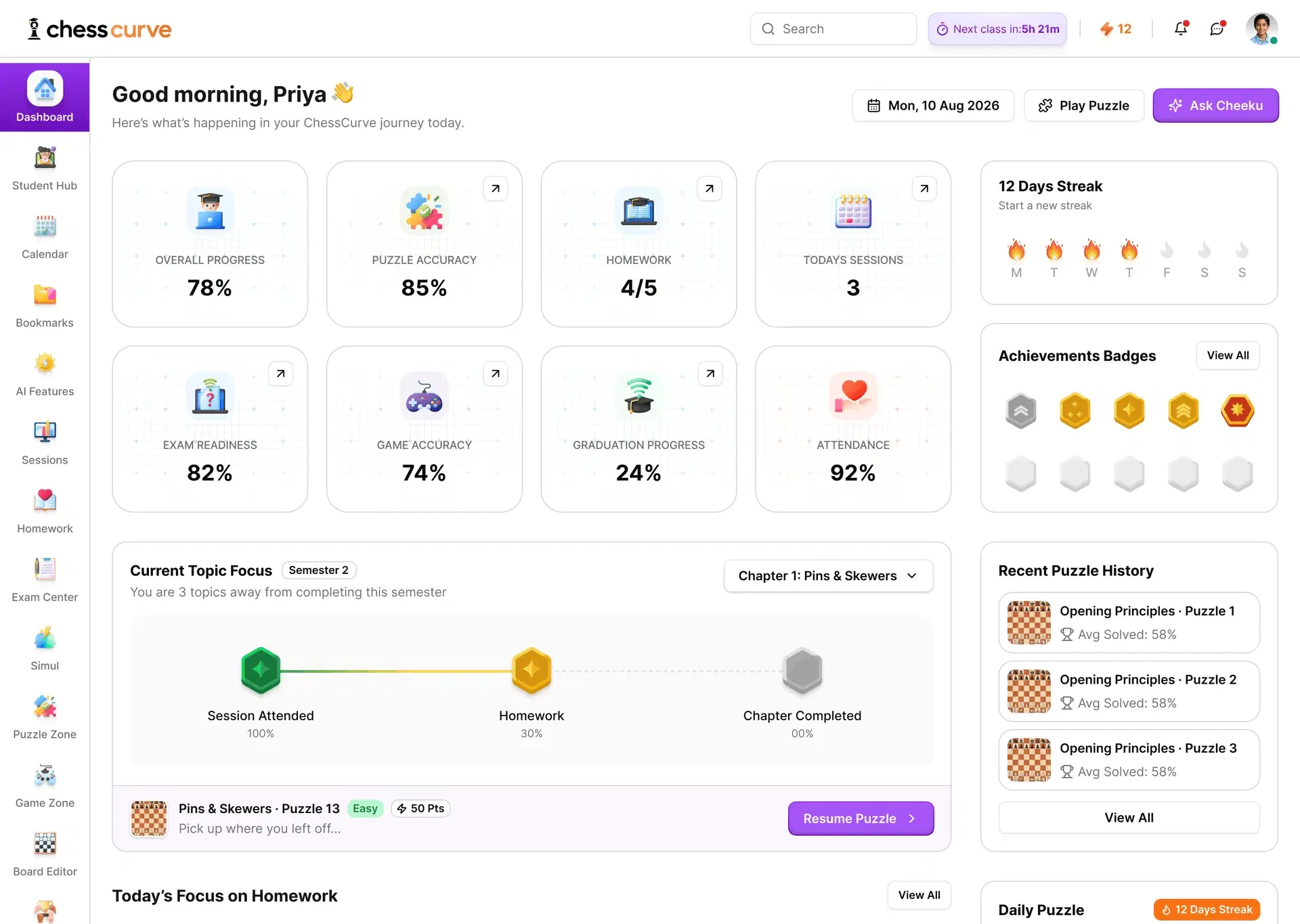Viewport: 1300px width, 924px height.
Task: Open the chat messages icon
Action: point(1217,28)
